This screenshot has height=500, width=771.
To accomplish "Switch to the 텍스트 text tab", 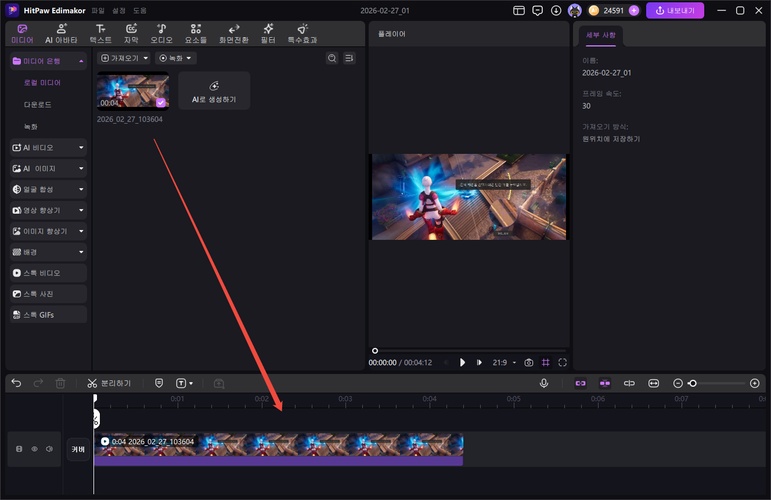I will pos(100,33).
